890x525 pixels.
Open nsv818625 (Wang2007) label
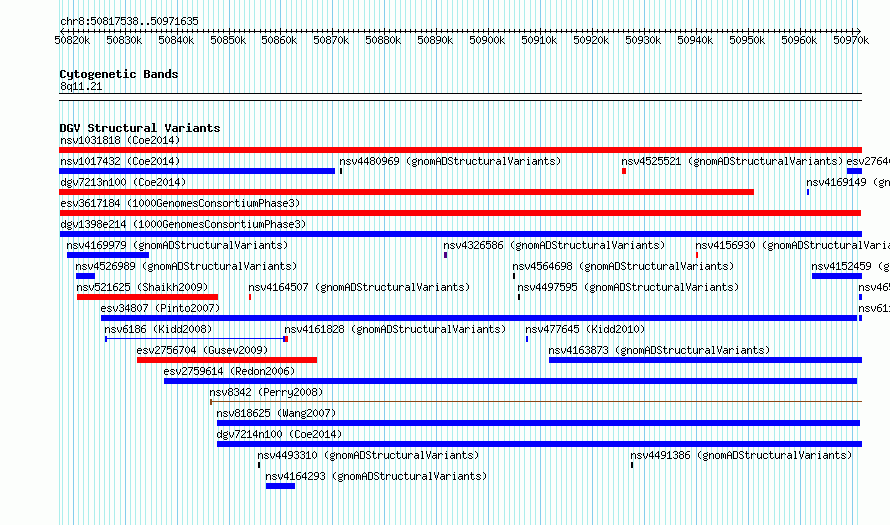276,413
